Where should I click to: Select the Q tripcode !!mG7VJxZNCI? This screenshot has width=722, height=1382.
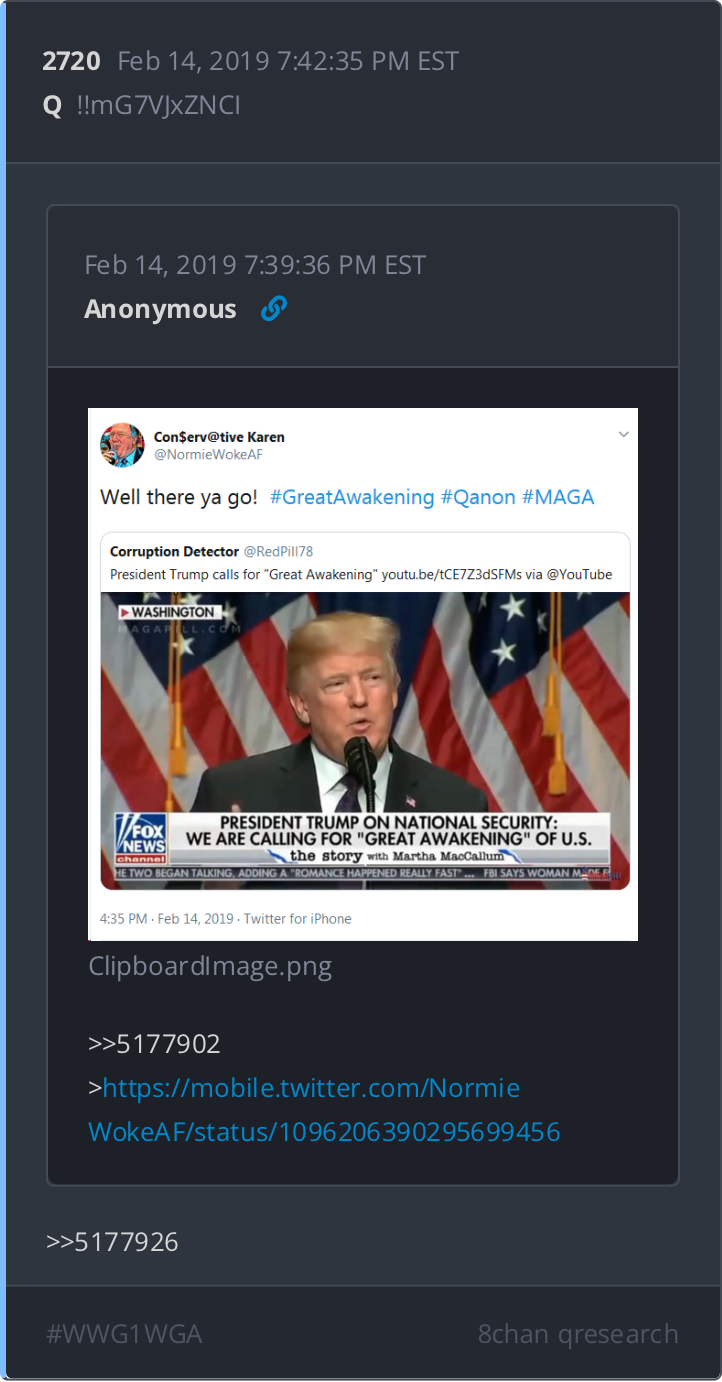[158, 105]
